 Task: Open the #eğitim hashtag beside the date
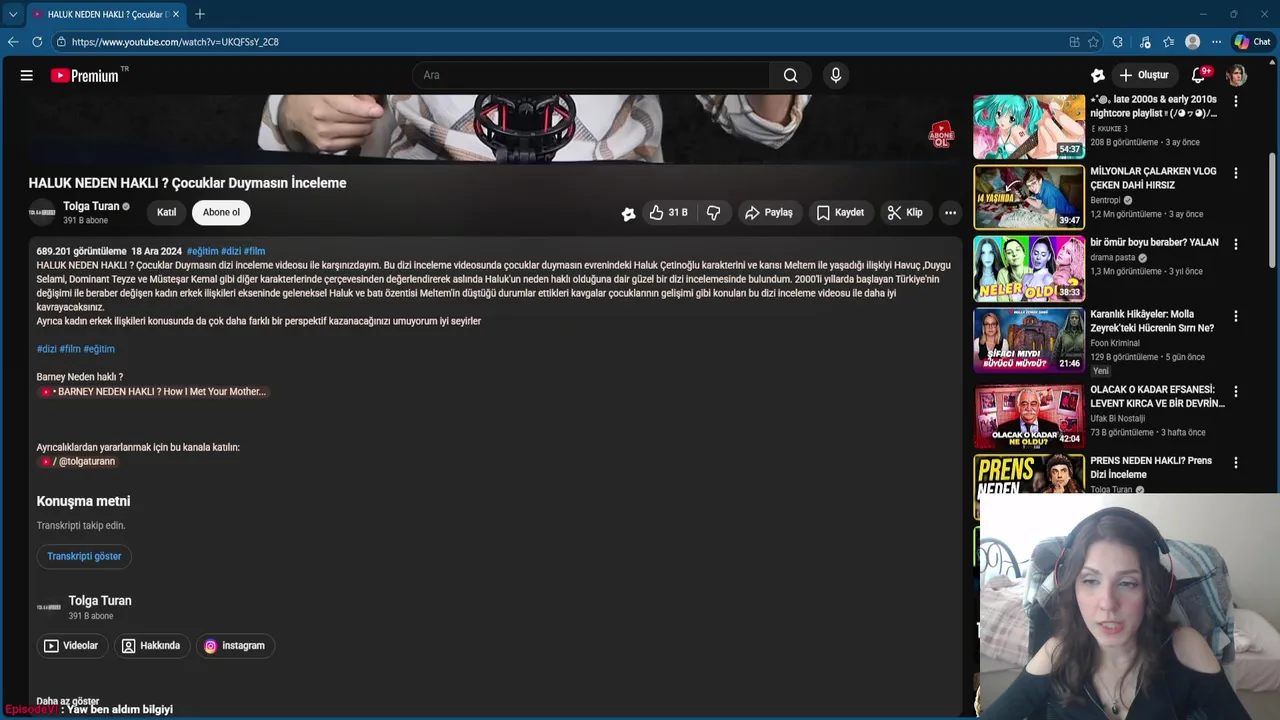[202, 251]
